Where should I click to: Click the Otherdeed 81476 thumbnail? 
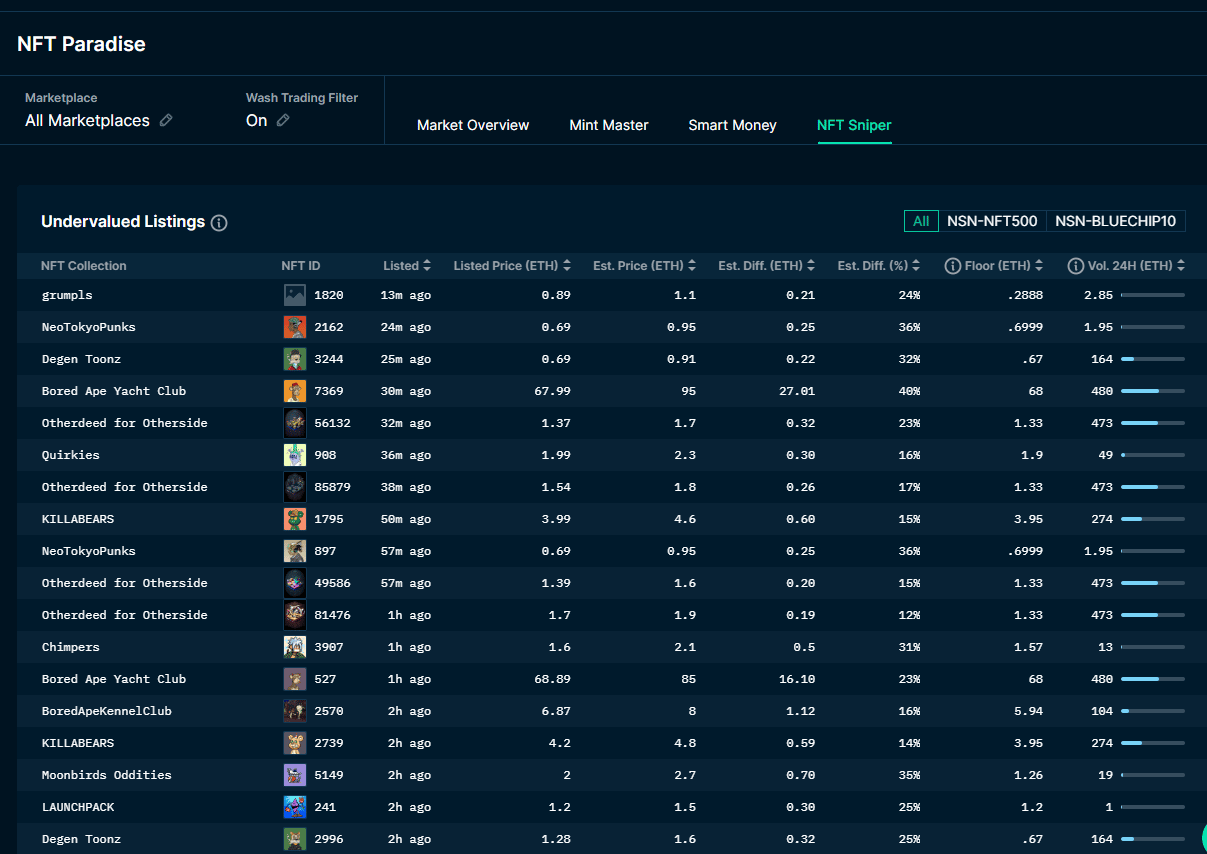(294, 615)
